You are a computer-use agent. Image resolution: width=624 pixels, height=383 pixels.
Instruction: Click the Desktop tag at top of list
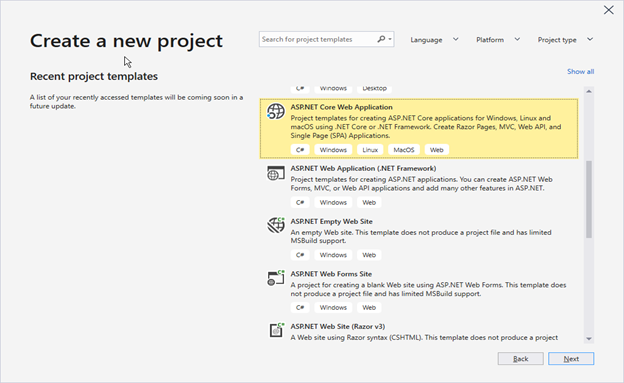point(374,89)
